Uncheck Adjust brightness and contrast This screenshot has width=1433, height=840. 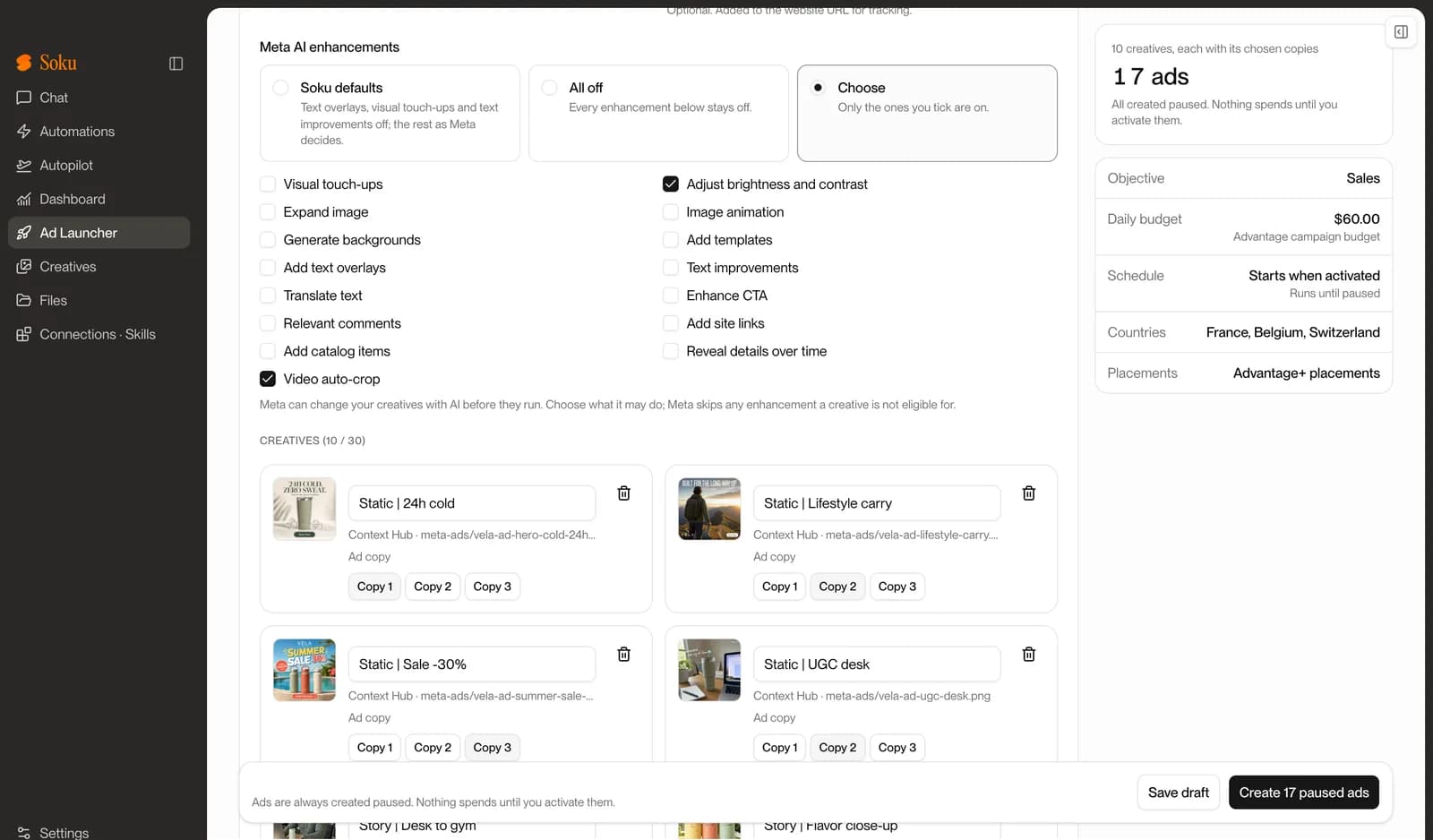coord(671,184)
